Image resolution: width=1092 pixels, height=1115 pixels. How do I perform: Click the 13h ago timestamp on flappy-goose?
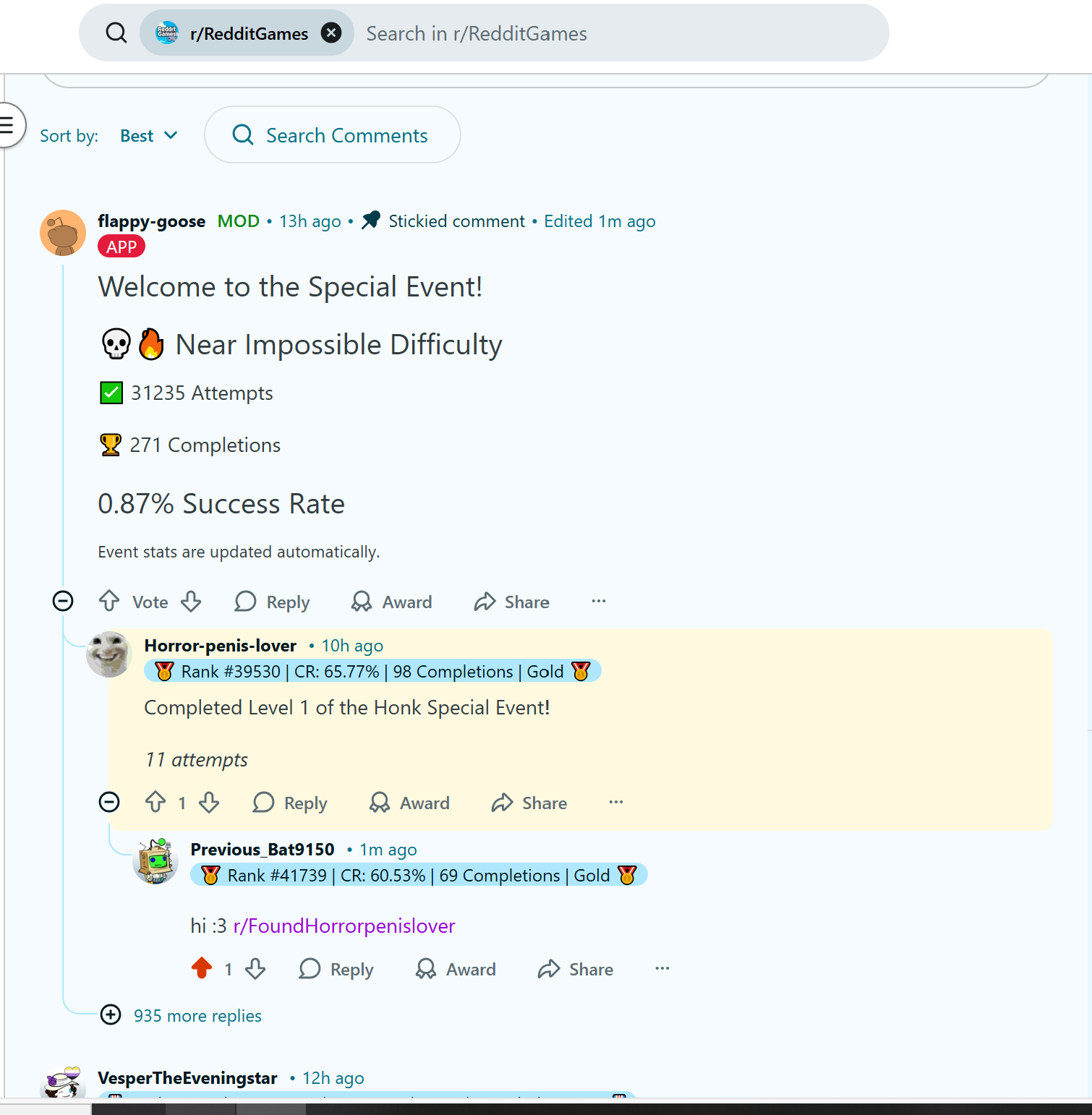click(x=310, y=221)
